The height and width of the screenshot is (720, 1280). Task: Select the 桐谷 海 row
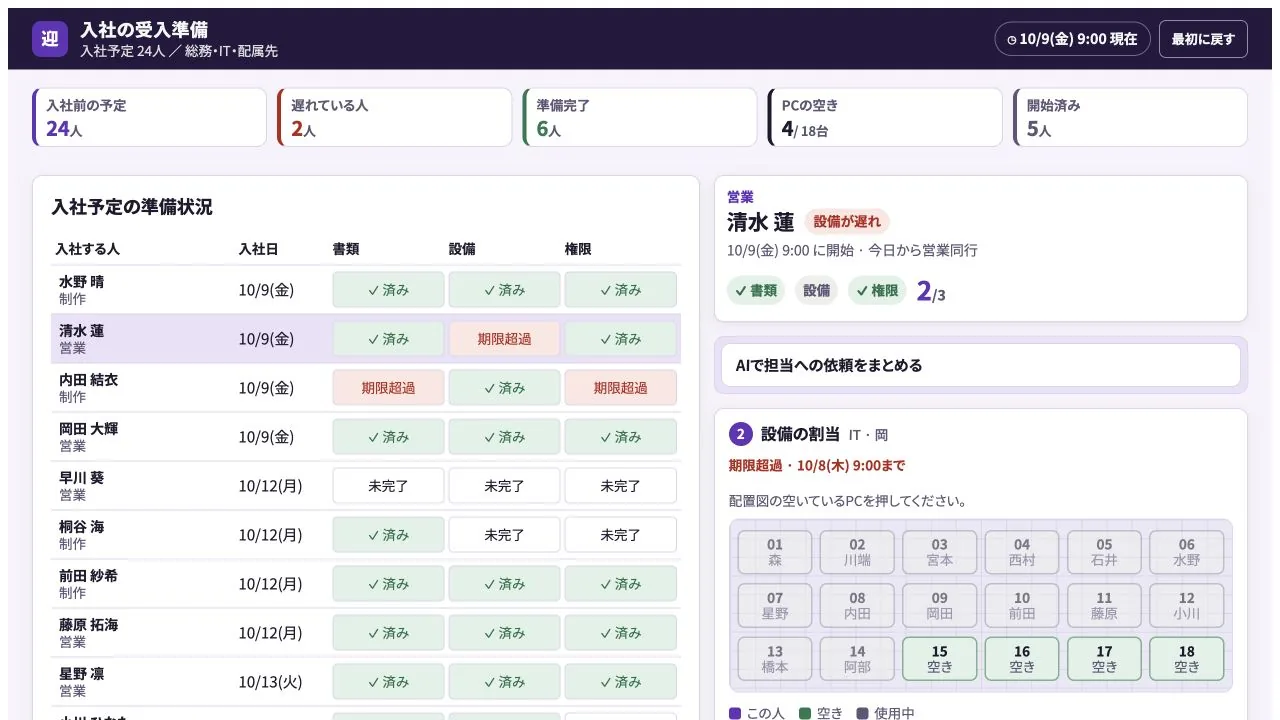tap(366, 535)
